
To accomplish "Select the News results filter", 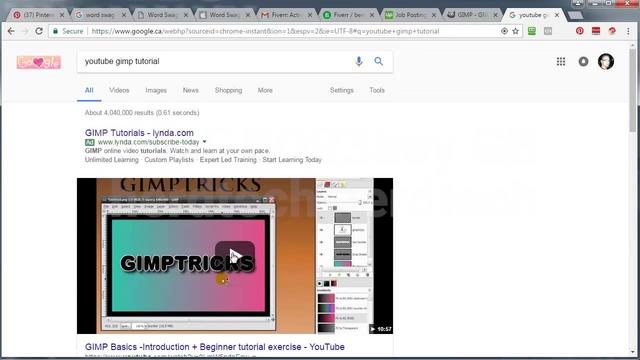I will click(191, 90).
